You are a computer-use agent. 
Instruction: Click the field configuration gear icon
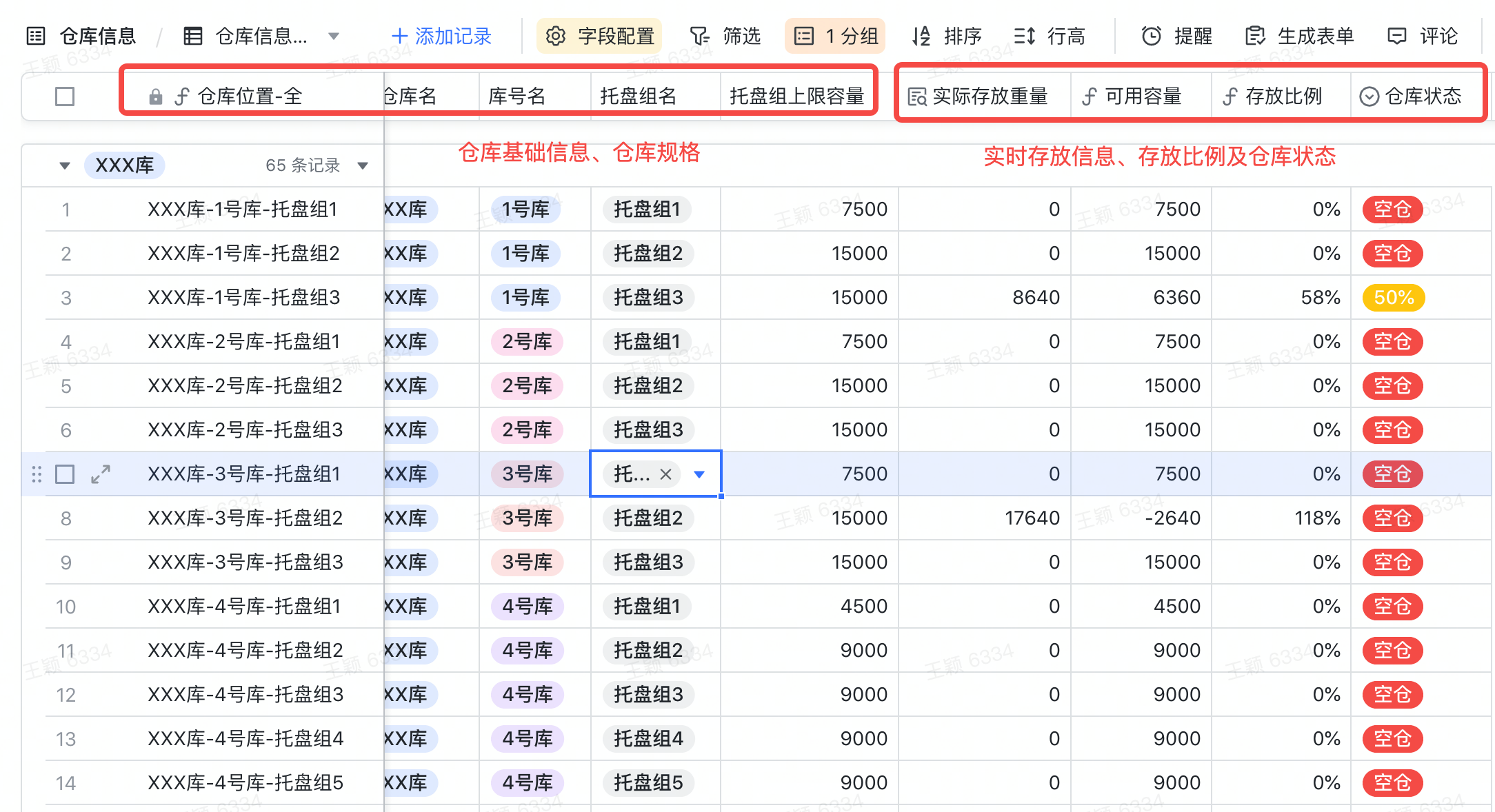[555, 36]
